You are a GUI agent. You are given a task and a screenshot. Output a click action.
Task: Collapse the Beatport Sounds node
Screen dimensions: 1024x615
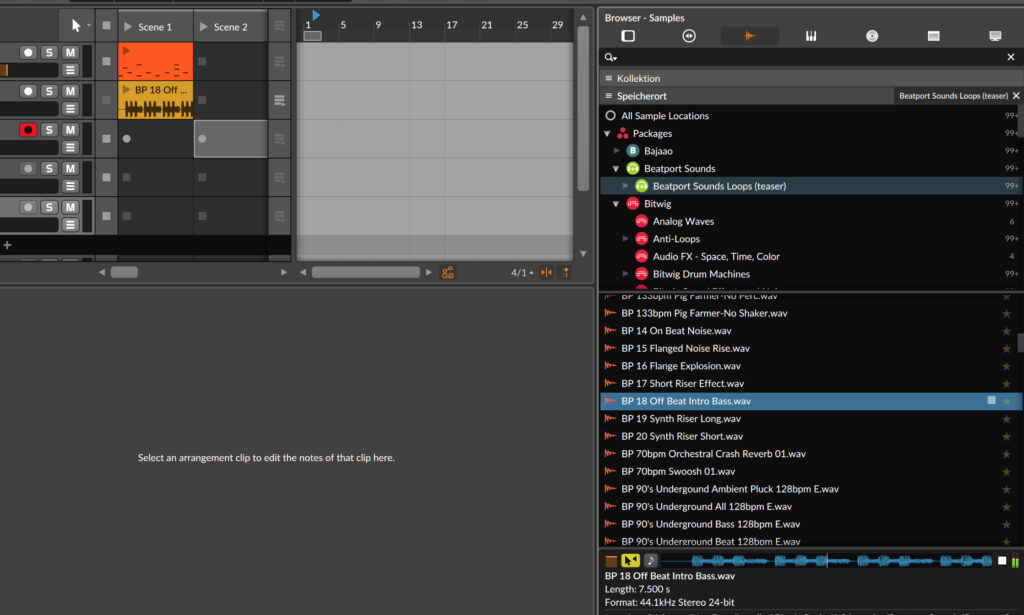pyautogui.click(x=616, y=168)
